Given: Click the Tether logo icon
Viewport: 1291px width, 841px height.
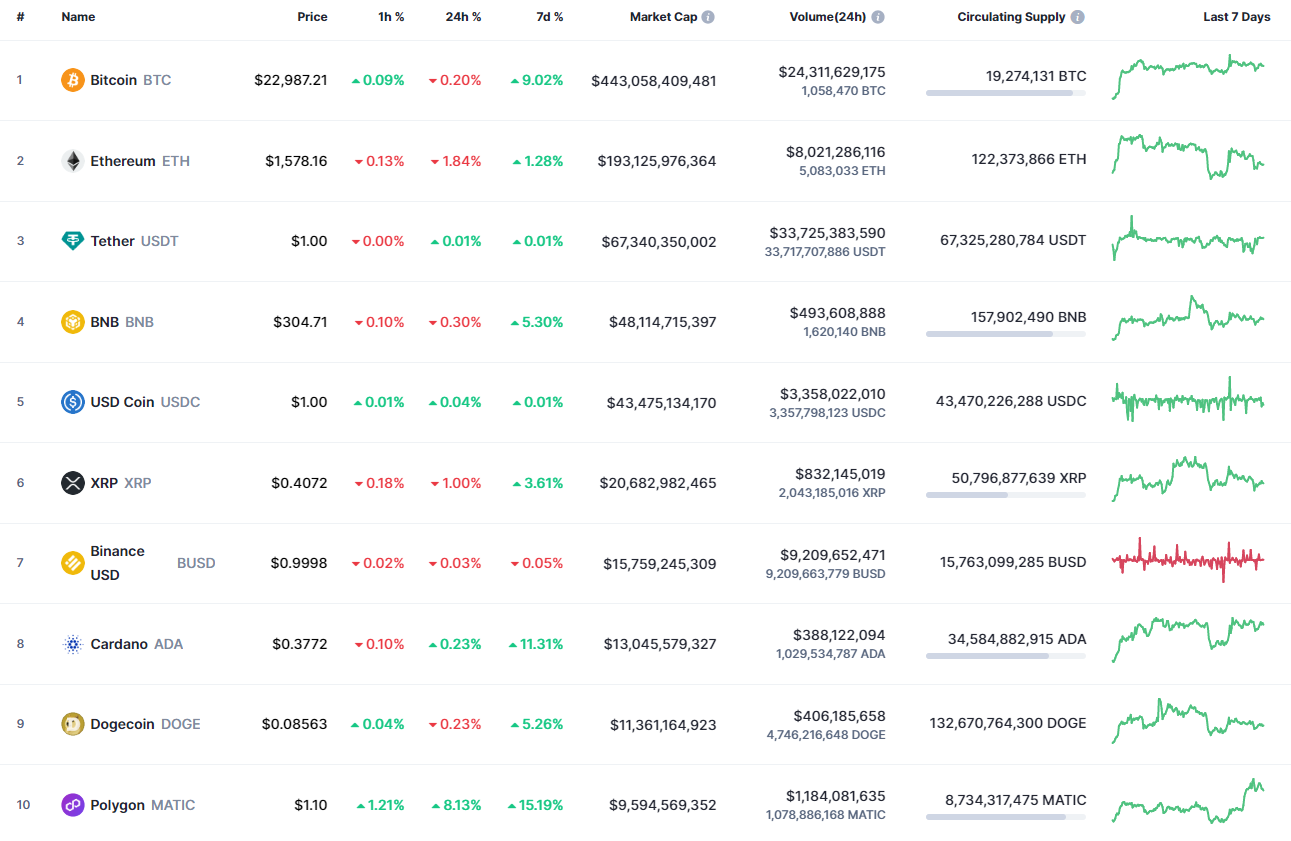Looking at the screenshot, I should [x=71, y=241].
